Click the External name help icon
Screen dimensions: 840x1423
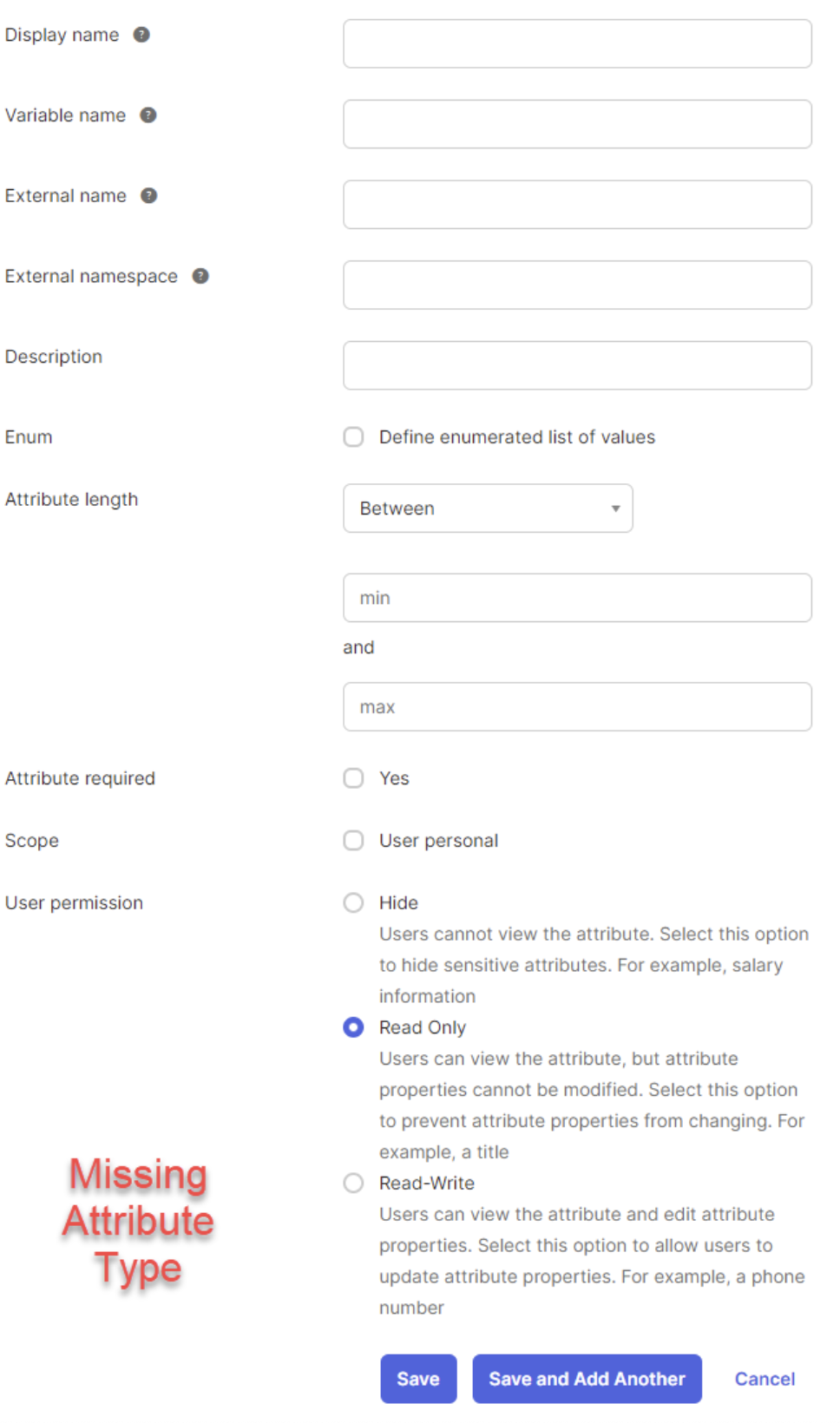[149, 196]
